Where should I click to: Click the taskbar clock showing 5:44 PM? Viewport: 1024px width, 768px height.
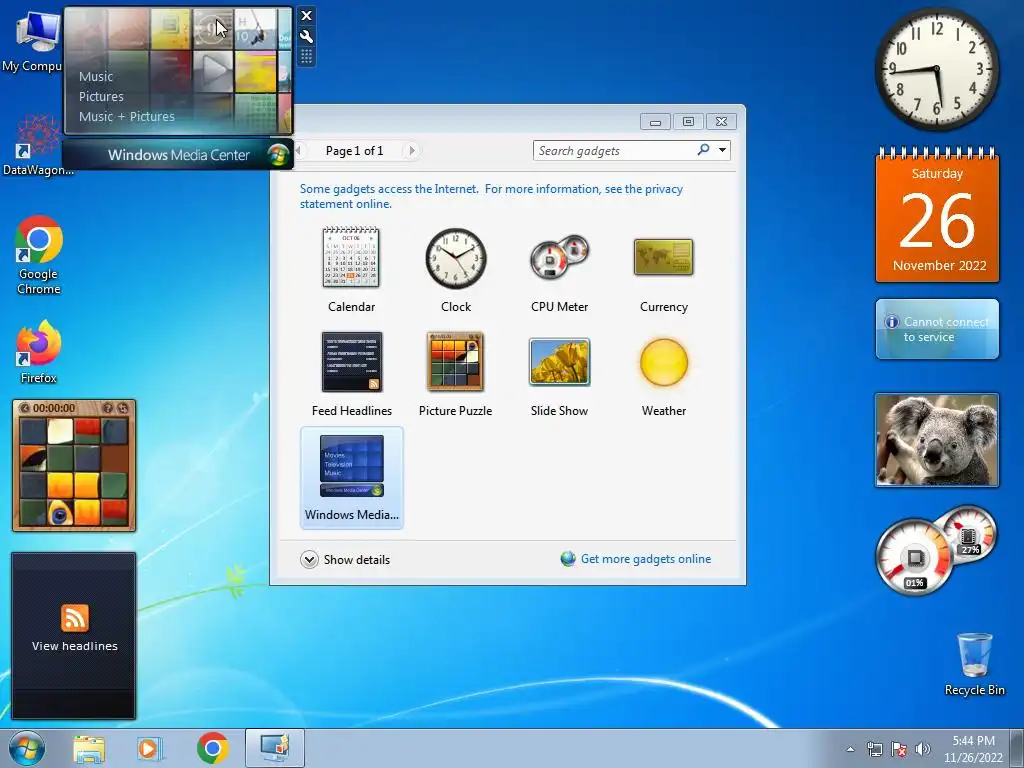pos(973,749)
